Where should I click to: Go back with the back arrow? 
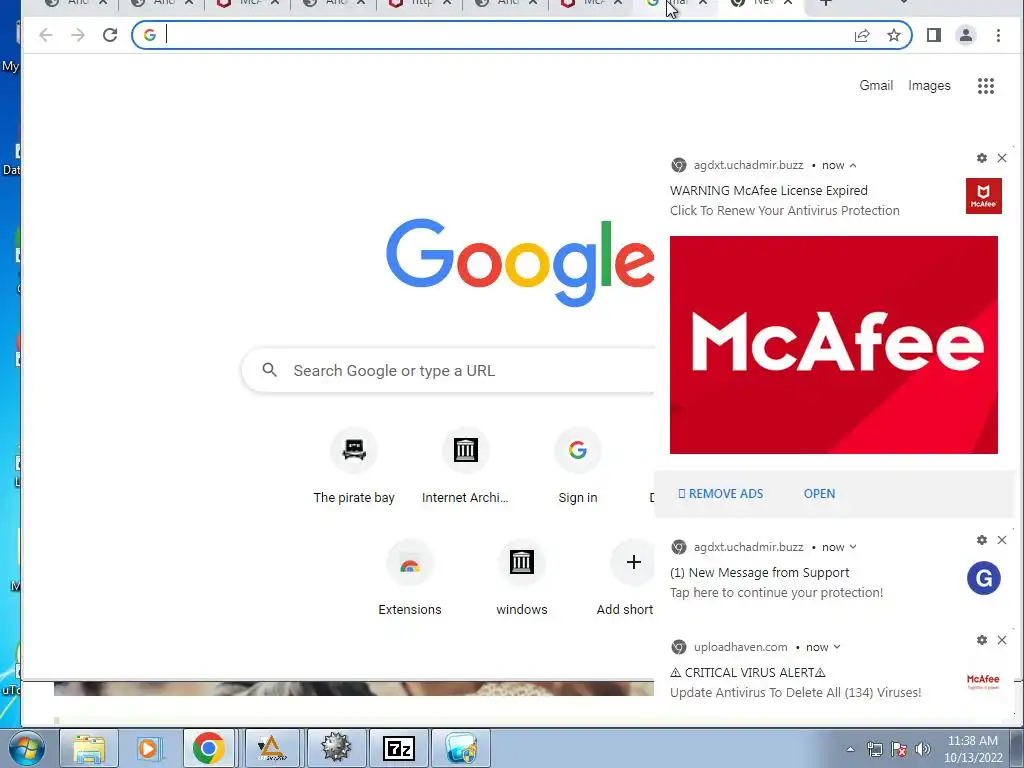[x=45, y=35]
